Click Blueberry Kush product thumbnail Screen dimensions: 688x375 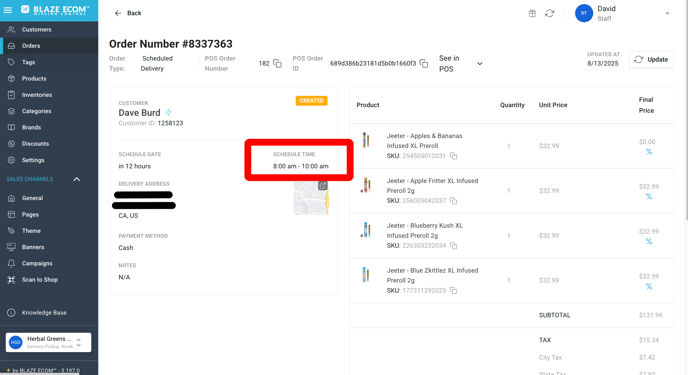point(366,230)
